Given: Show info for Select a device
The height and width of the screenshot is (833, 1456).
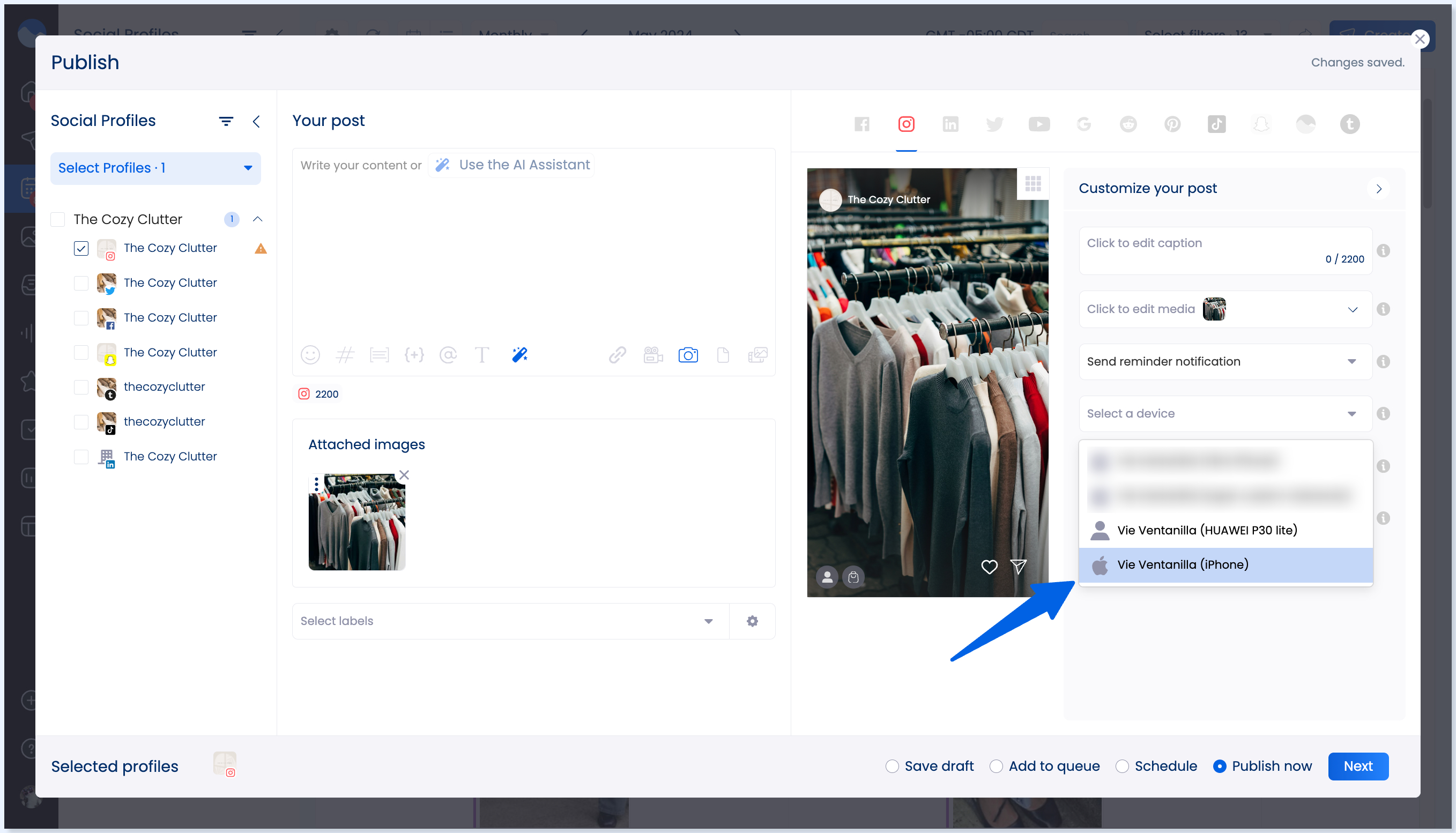Looking at the screenshot, I should click(1383, 414).
